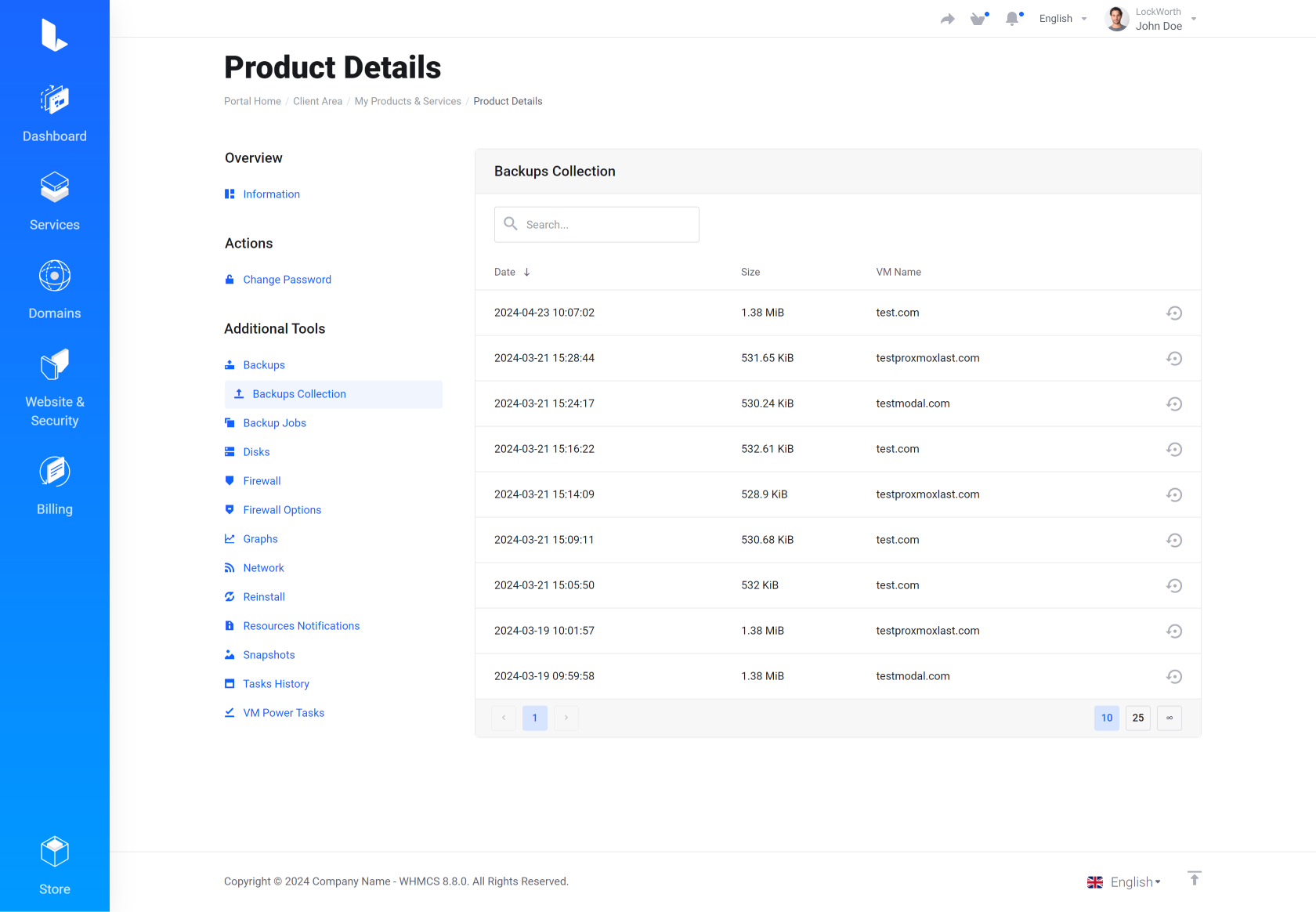Open Tasks History menu item
The width and height of the screenshot is (1316, 912).
276,684
